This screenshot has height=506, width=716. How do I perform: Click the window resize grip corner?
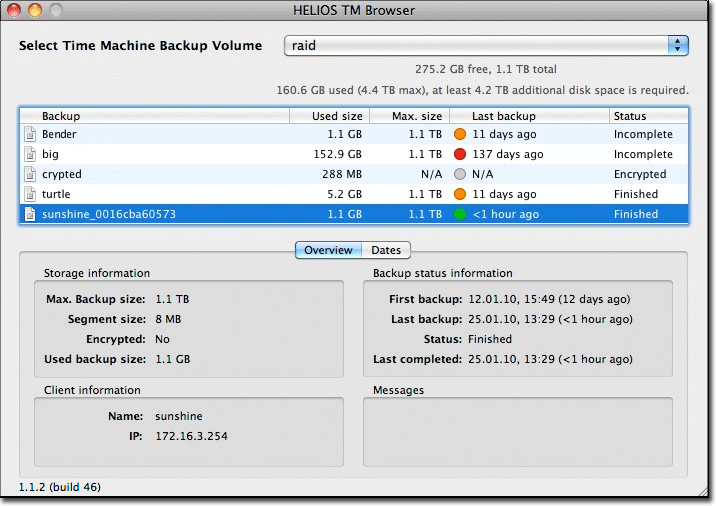[704, 491]
